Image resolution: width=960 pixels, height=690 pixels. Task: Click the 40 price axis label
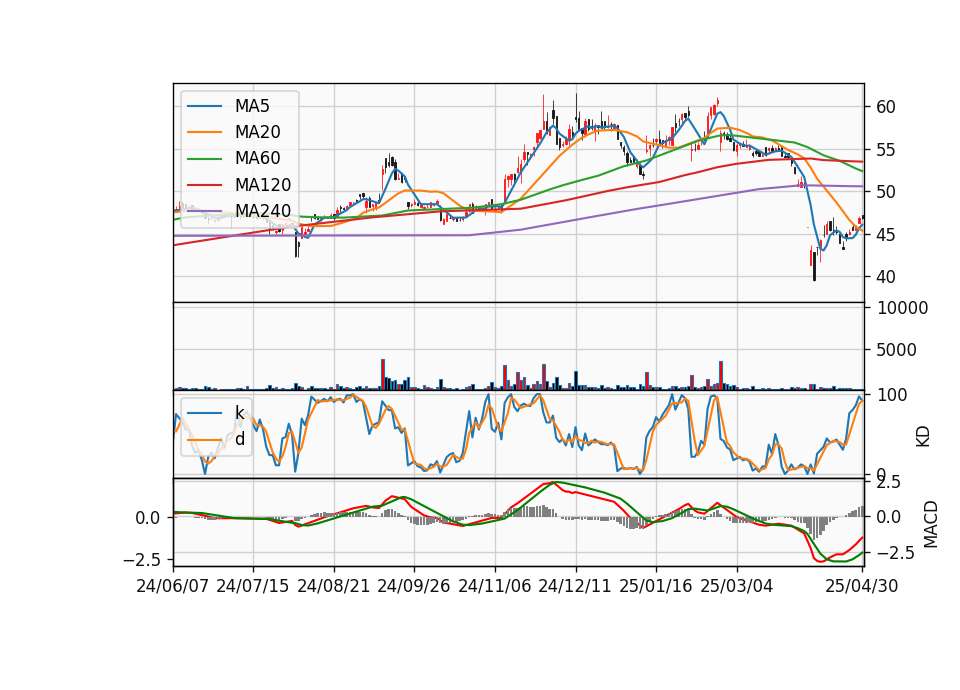(886, 277)
